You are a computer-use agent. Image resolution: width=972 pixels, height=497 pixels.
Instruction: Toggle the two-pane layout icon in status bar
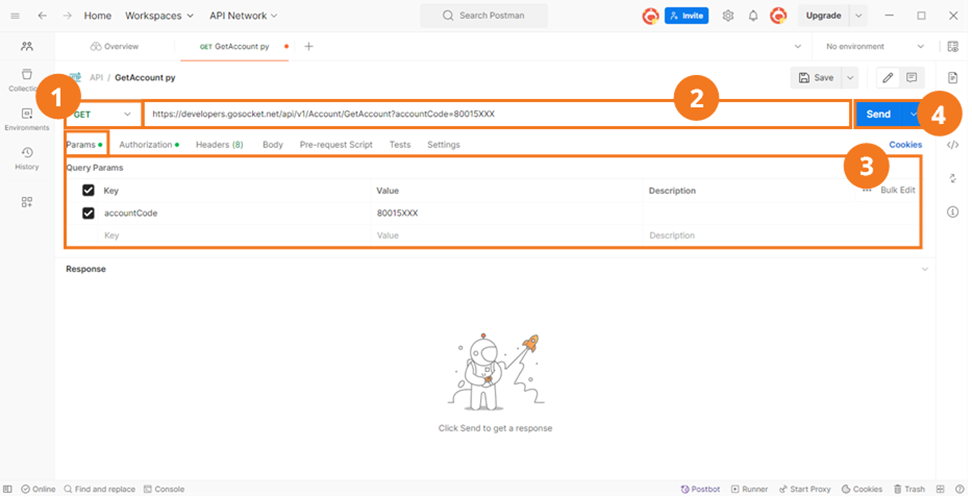(940, 489)
